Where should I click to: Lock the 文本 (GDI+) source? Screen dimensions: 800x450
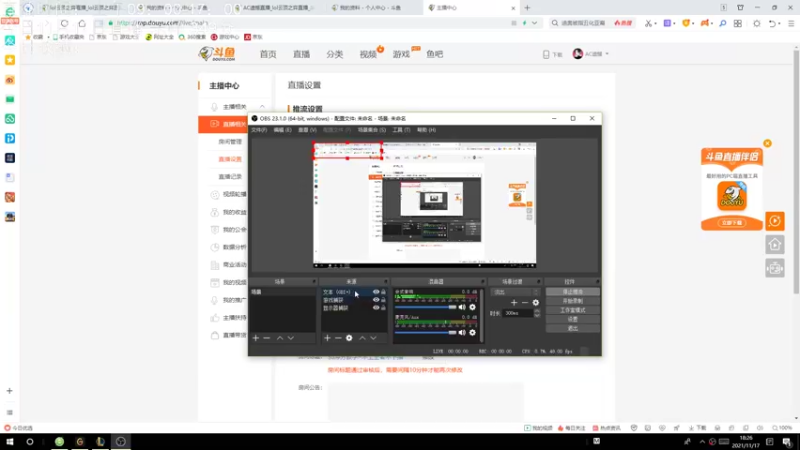pyautogui.click(x=384, y=292)
